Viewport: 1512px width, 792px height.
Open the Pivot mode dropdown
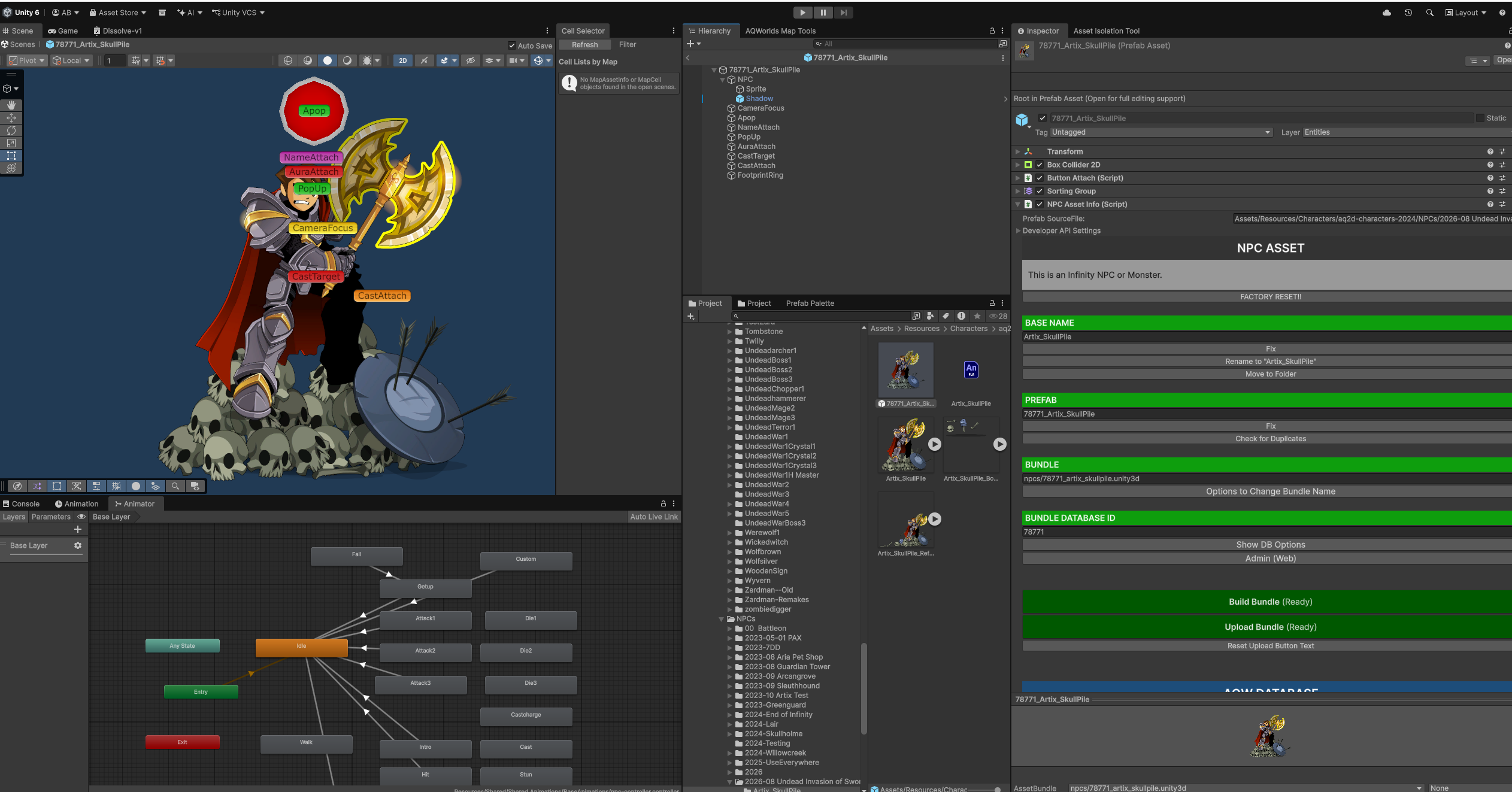[27, 60]
